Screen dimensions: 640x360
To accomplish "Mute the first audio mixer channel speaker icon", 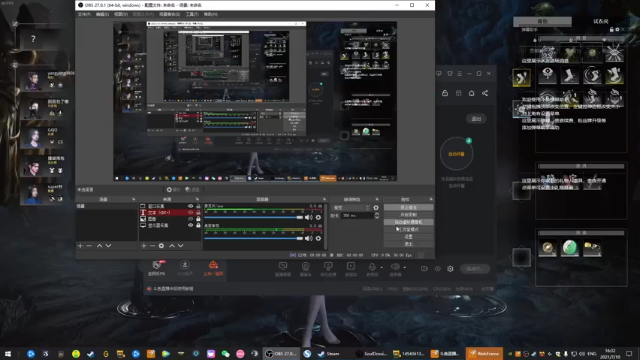I will [308, 218].
